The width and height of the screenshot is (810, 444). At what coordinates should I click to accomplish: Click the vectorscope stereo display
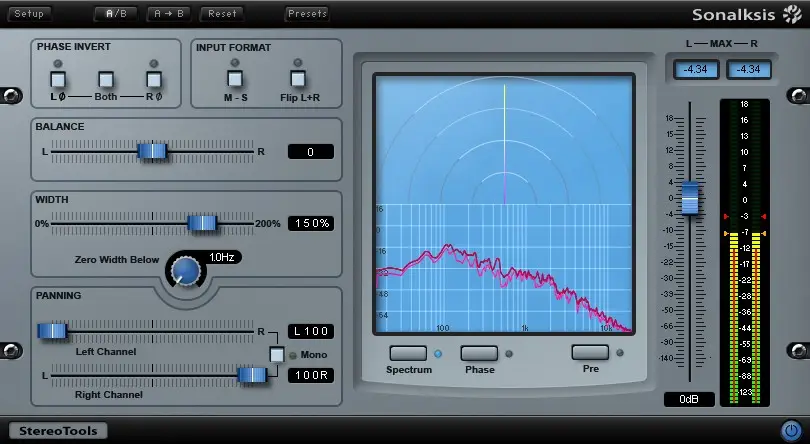click(x=504, y=140)
